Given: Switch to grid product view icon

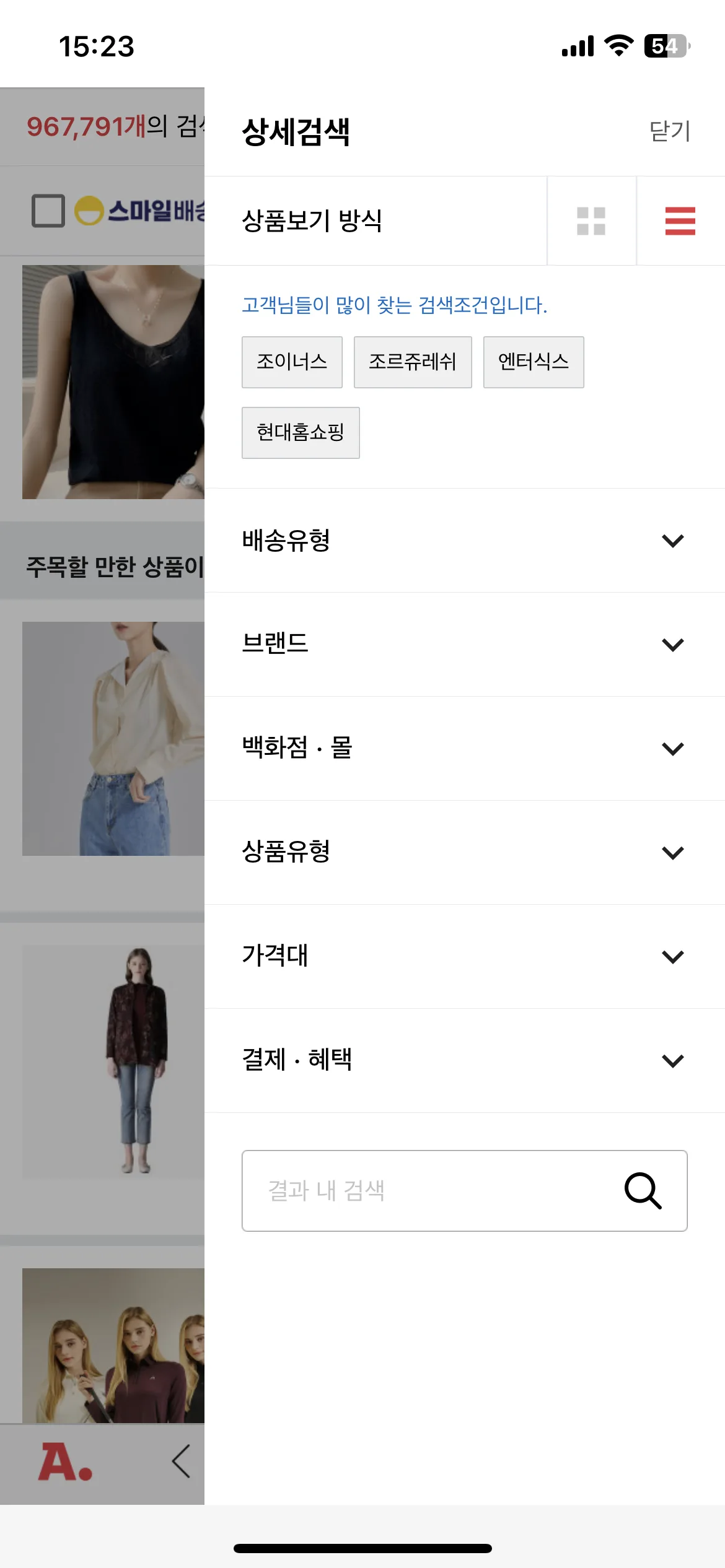Looking at the screenshot, I should [x=591, y=221].
